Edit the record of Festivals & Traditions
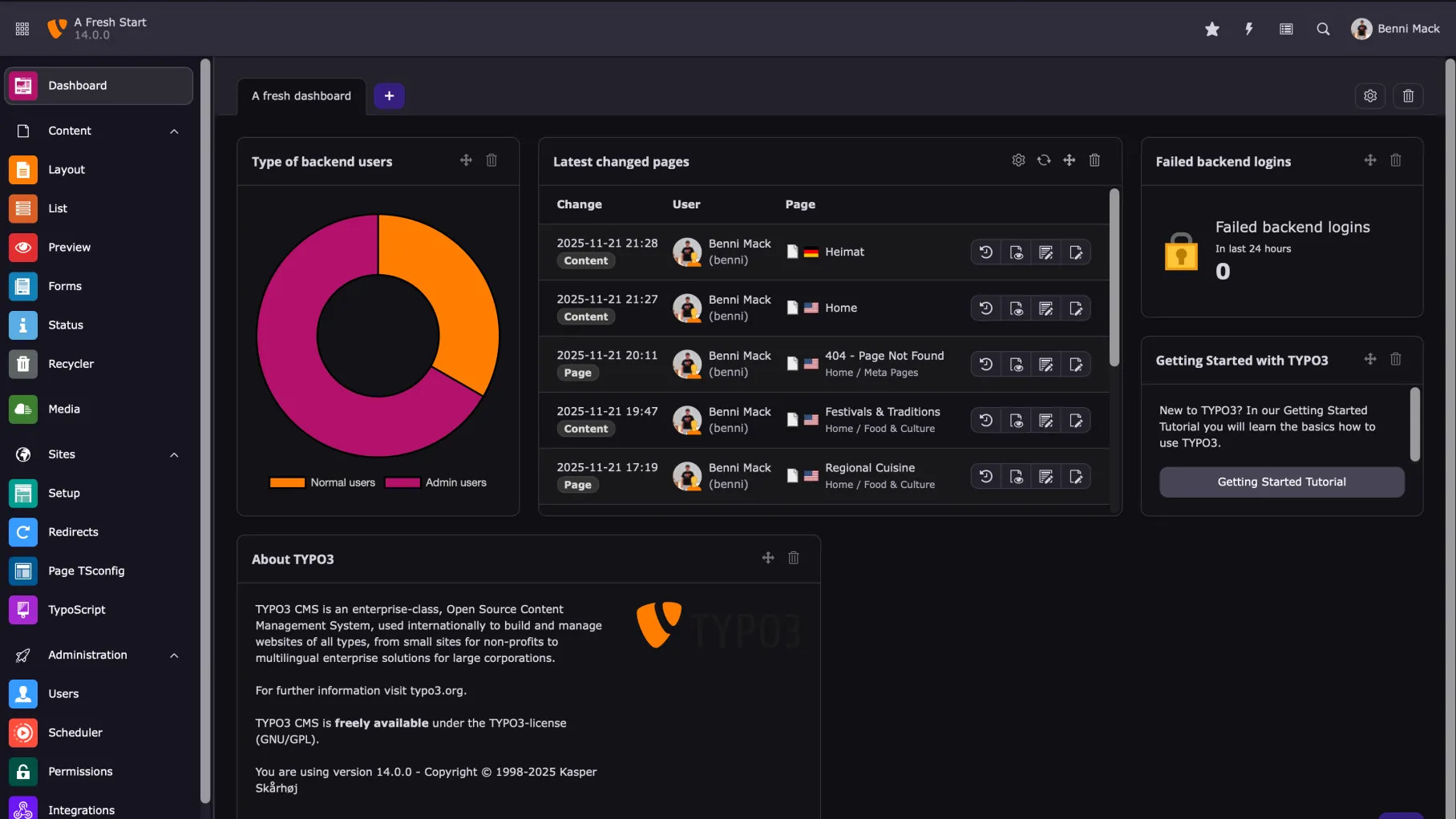 [x=1045, y=420]
